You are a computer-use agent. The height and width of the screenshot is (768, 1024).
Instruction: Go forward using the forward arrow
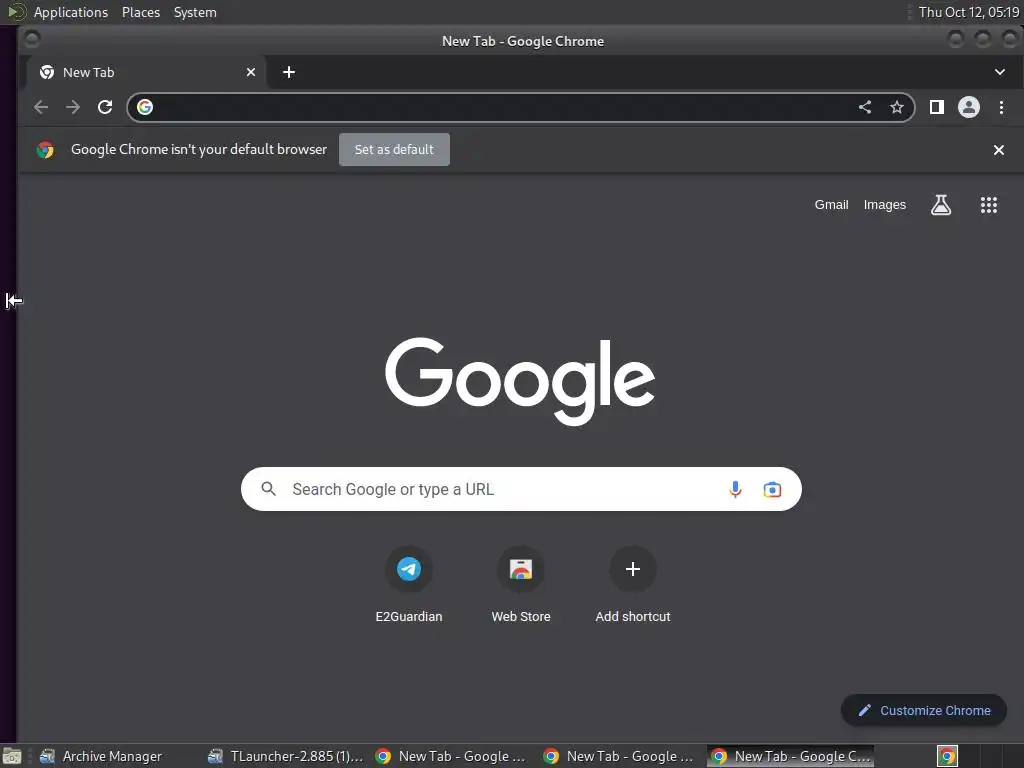(72, 107)
